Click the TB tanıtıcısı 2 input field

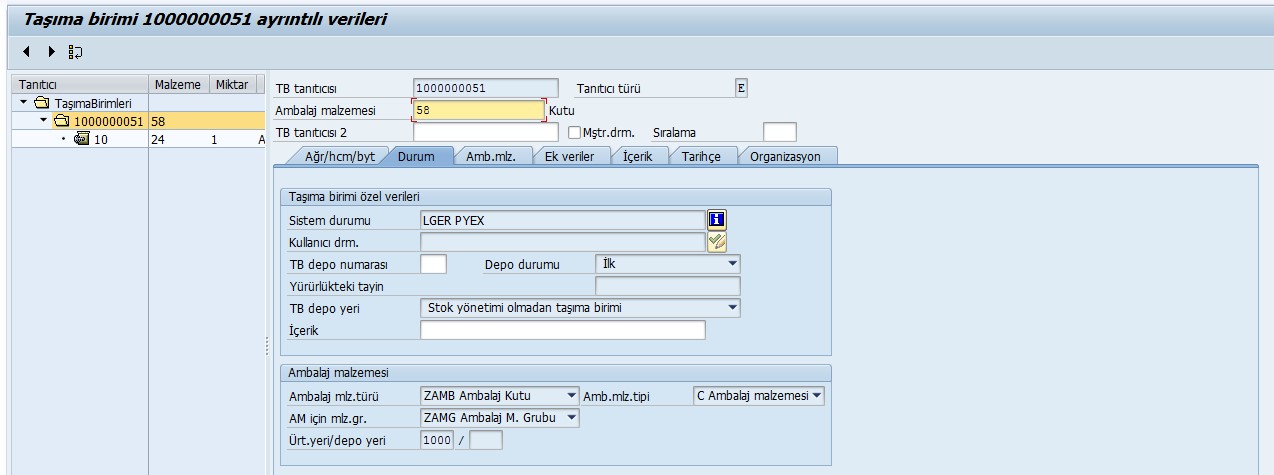[x=485, y=132]
